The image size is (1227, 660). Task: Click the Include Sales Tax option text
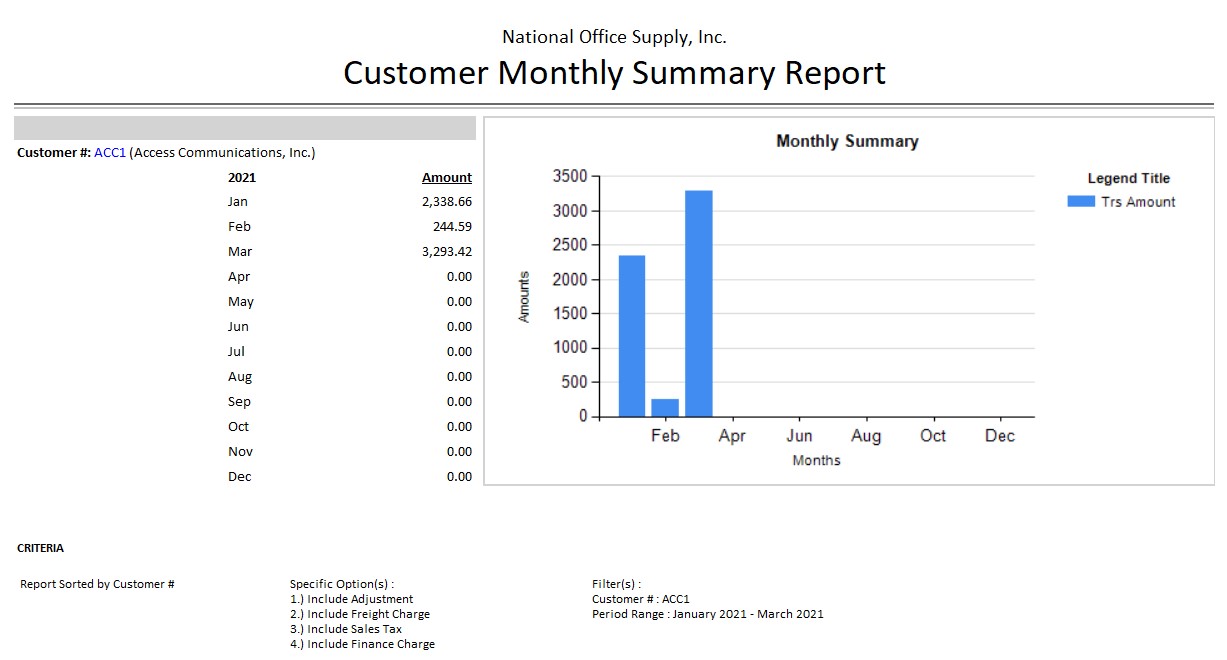click(346, 629)
